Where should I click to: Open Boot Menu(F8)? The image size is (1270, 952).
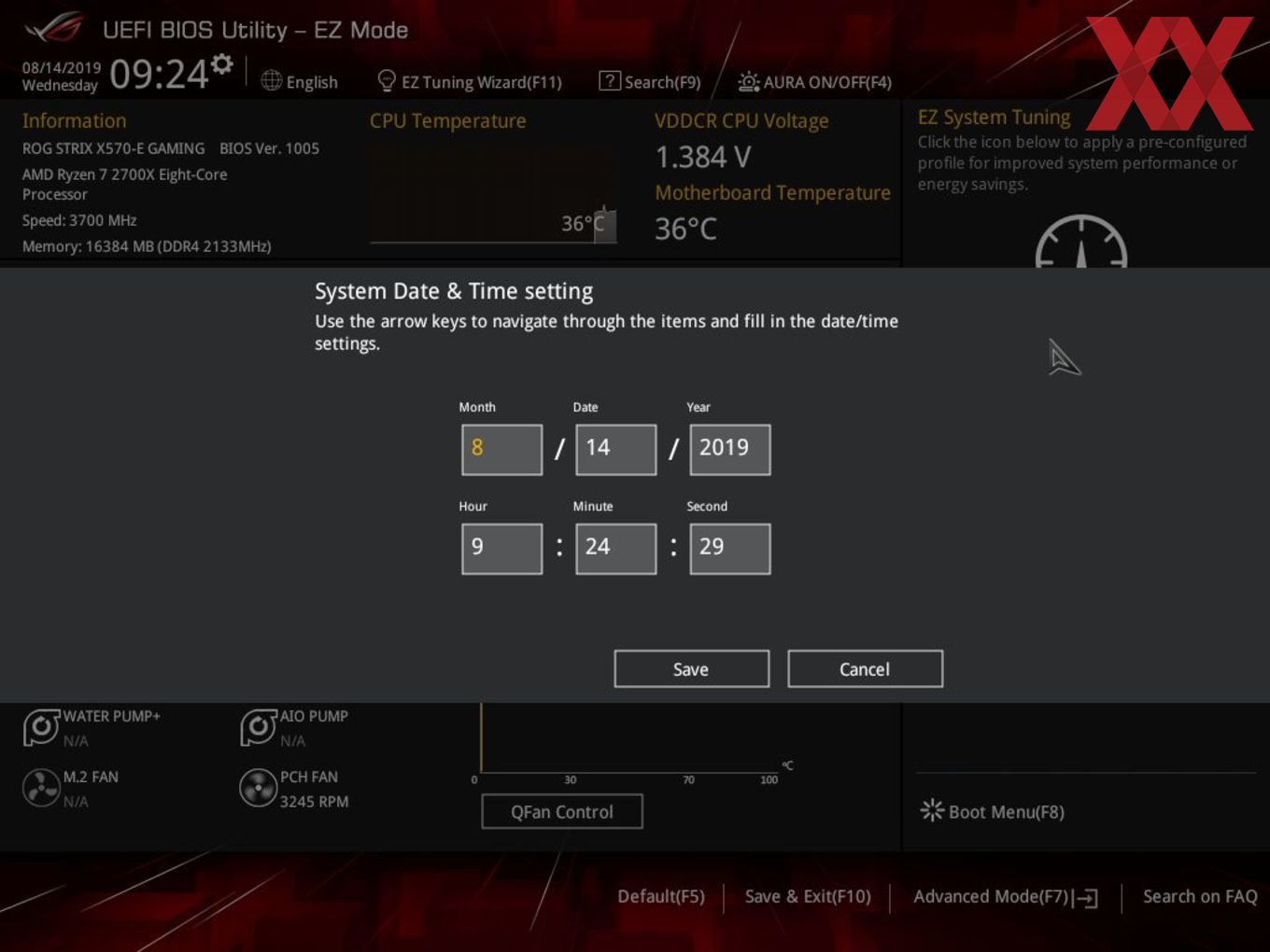tap(1007, 812)
